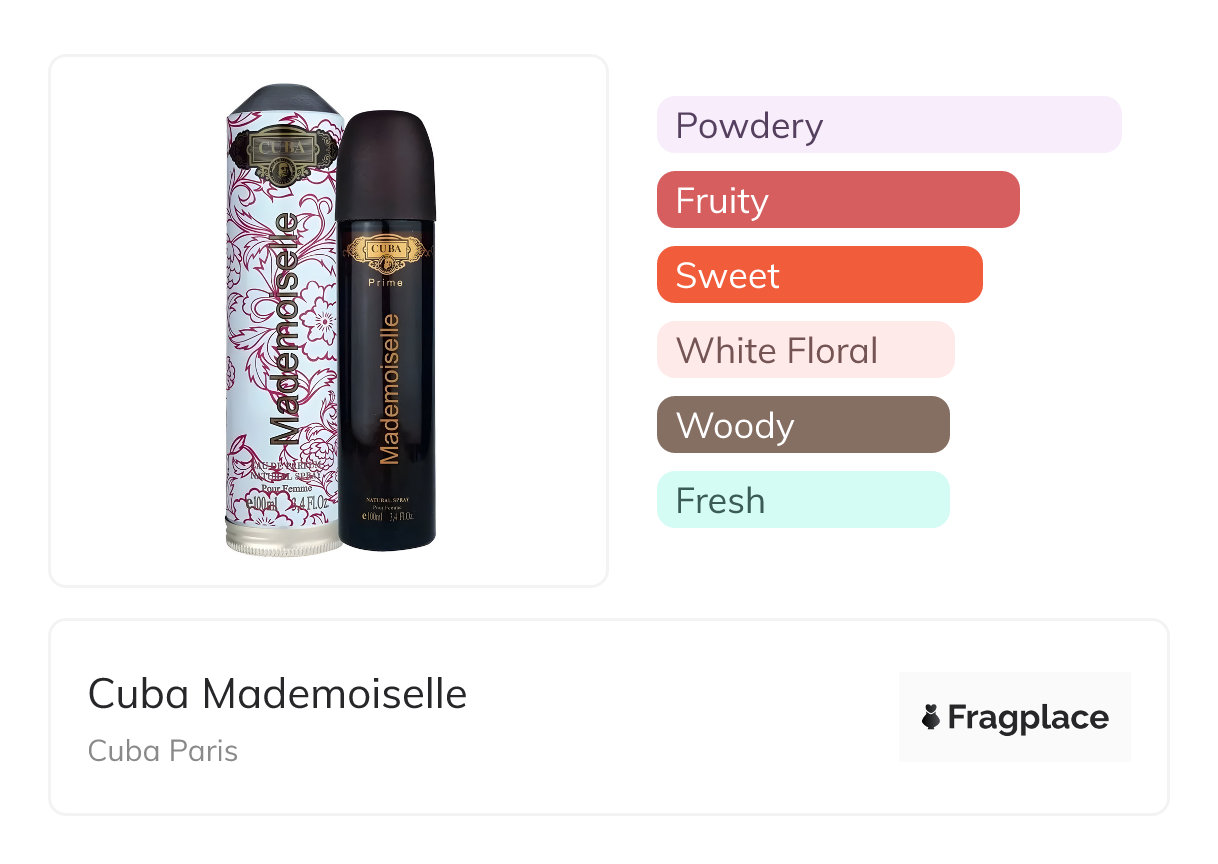
Task: Click the Cuba badge on floral tin
Action: tap(283, 152)
